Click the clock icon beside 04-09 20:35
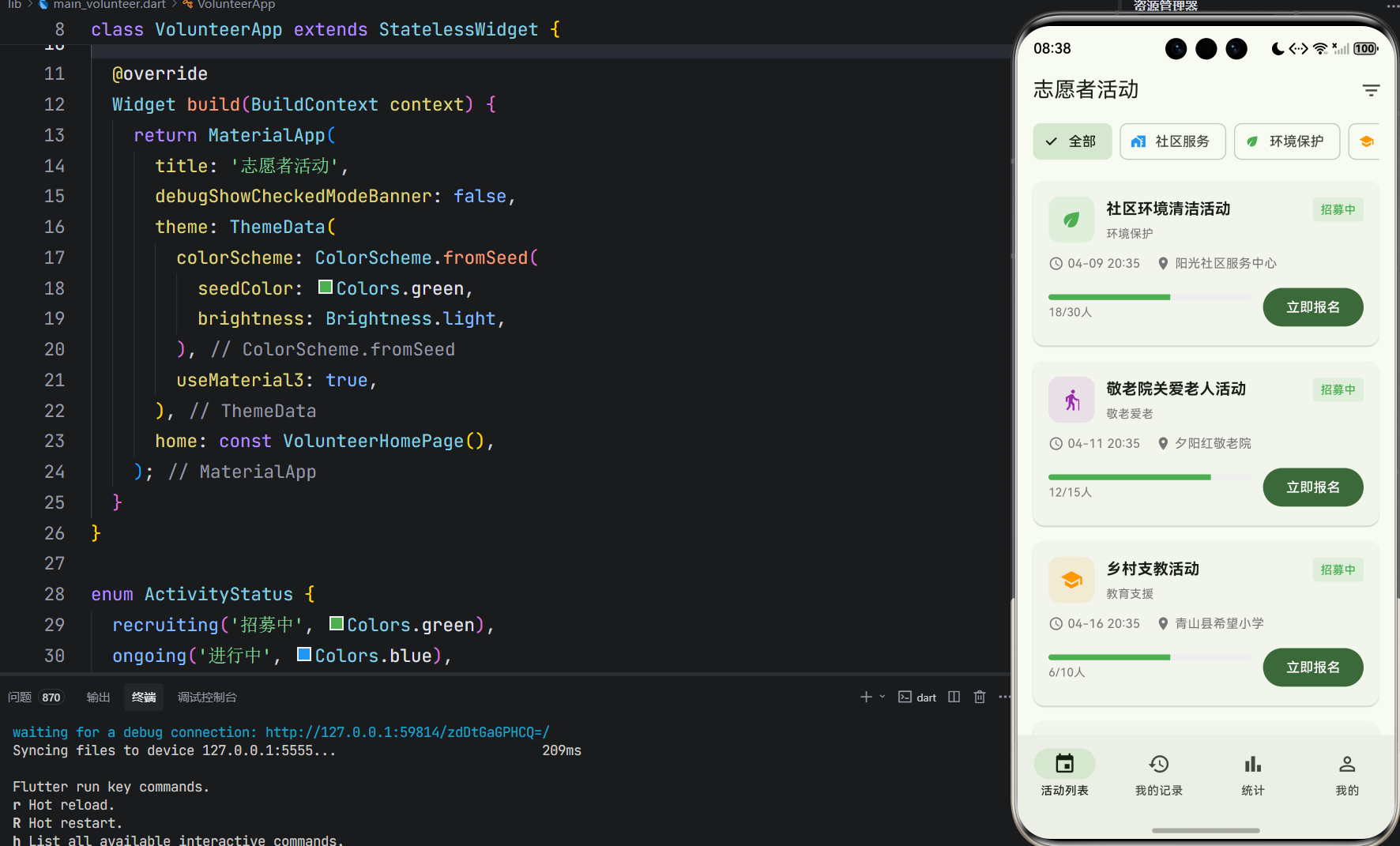1400x846 pixels. (x=1056, y=264)
